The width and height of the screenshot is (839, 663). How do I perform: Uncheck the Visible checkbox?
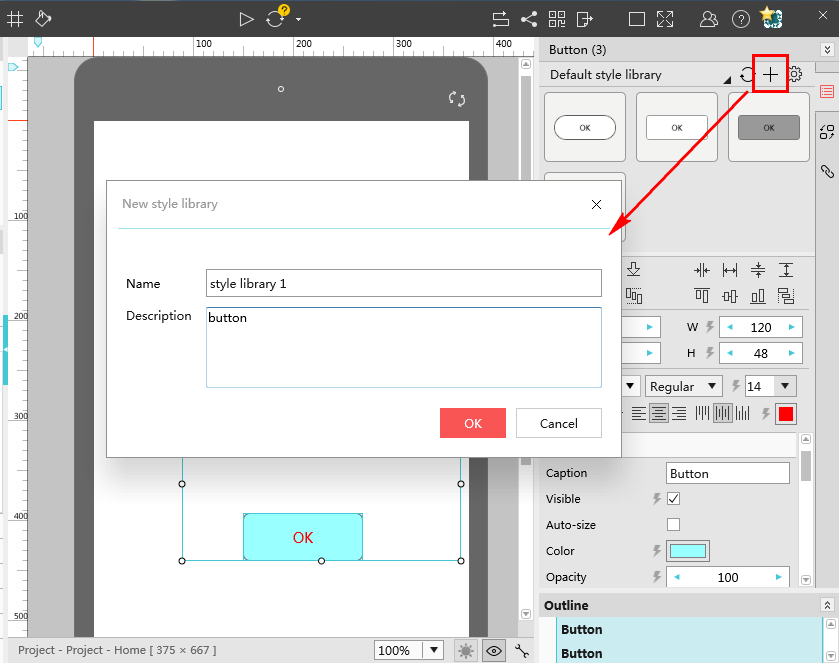point(673,499)
